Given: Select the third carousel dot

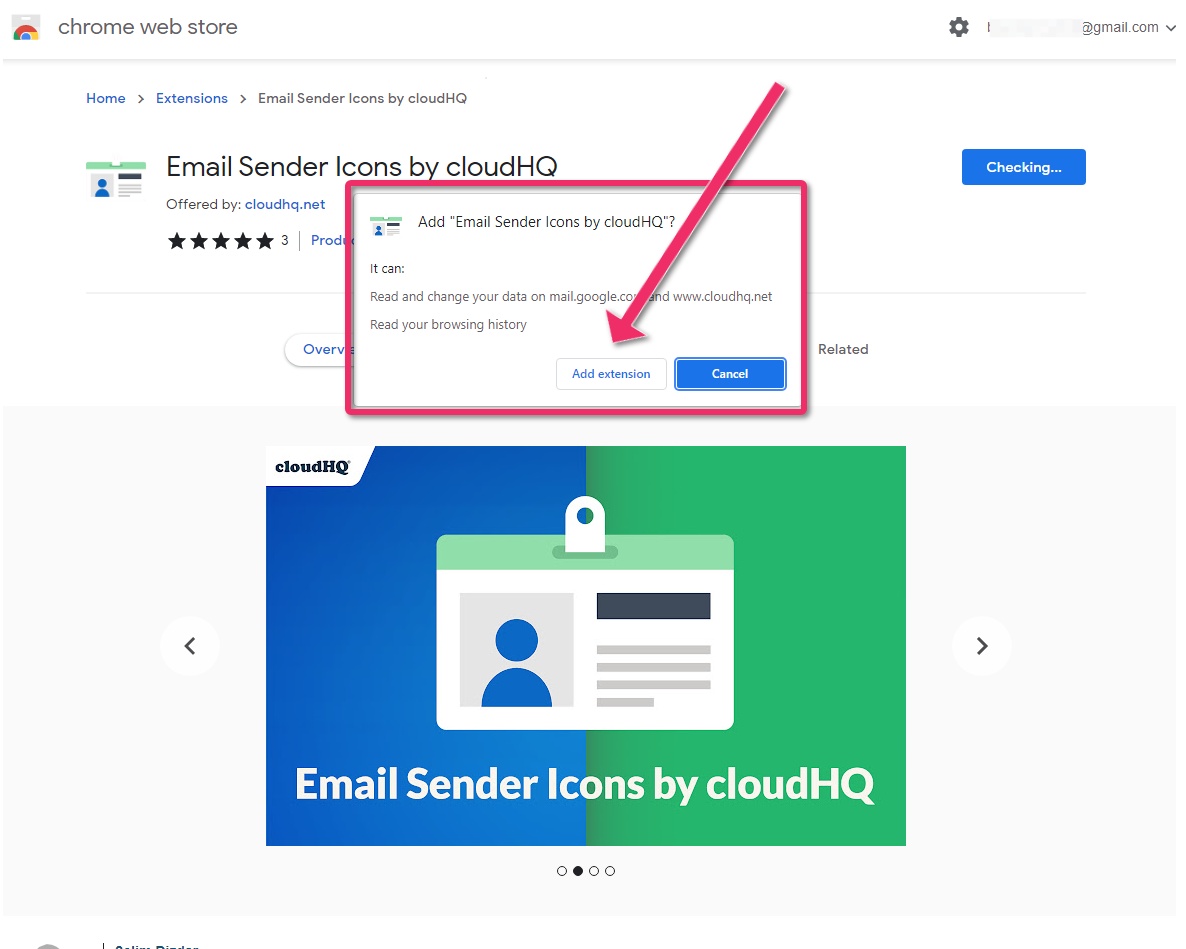Looking at the screenshot, I should coord(594,871).
